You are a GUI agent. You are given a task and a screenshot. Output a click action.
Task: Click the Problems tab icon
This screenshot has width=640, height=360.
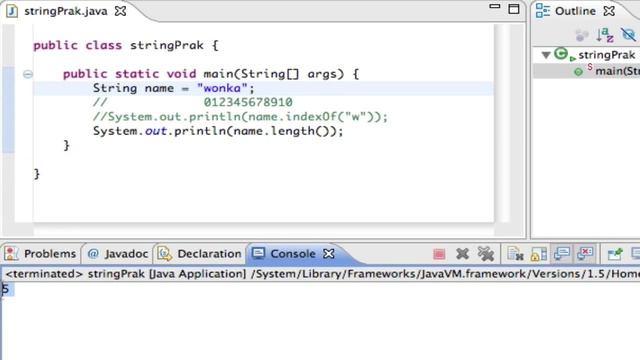[x=11, y=254]
